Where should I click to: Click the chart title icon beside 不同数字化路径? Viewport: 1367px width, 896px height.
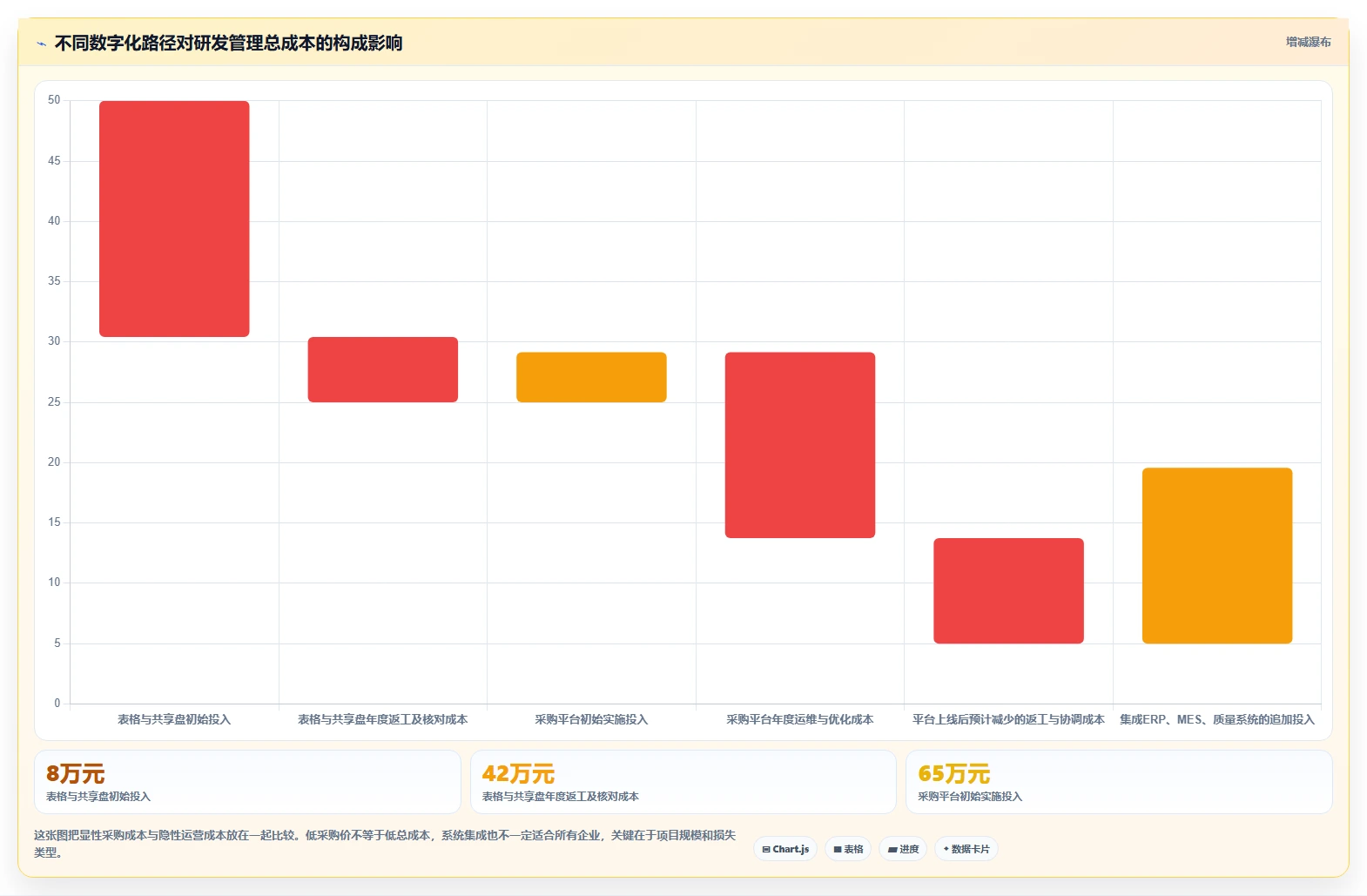click(x=41, y=44)
